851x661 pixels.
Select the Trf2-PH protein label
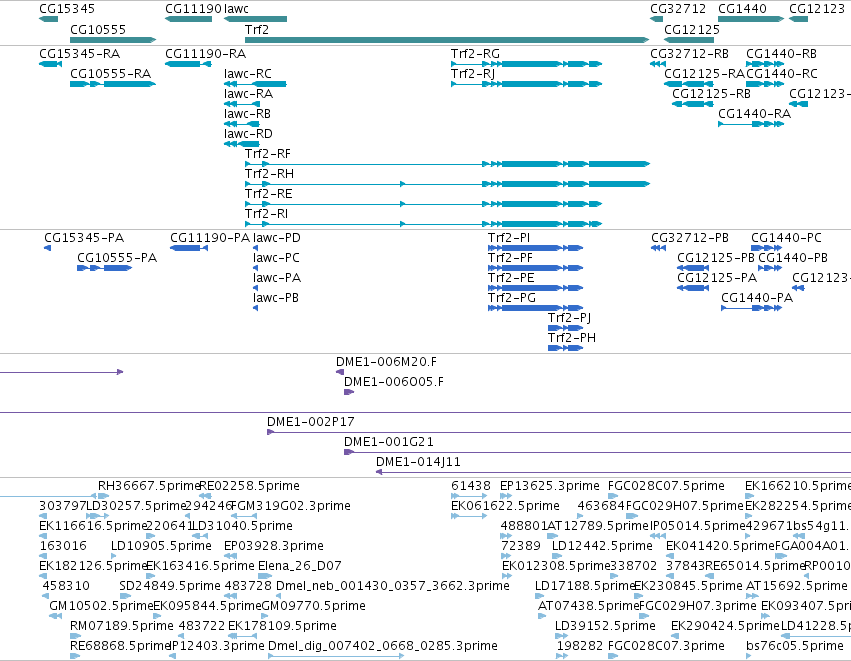tap(572, 338)
